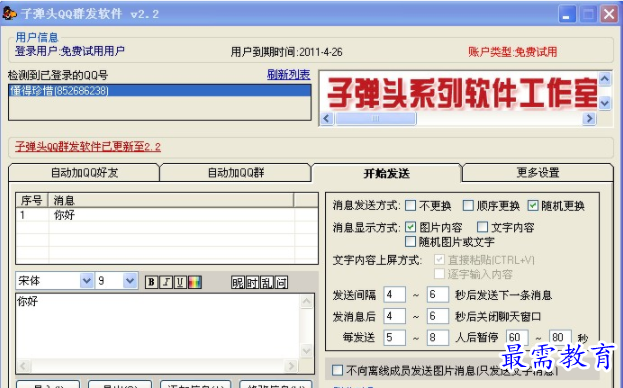623x388 pixels.
Task: Click 每发送 minimum people field 5
Action: [x=395, y=338]
